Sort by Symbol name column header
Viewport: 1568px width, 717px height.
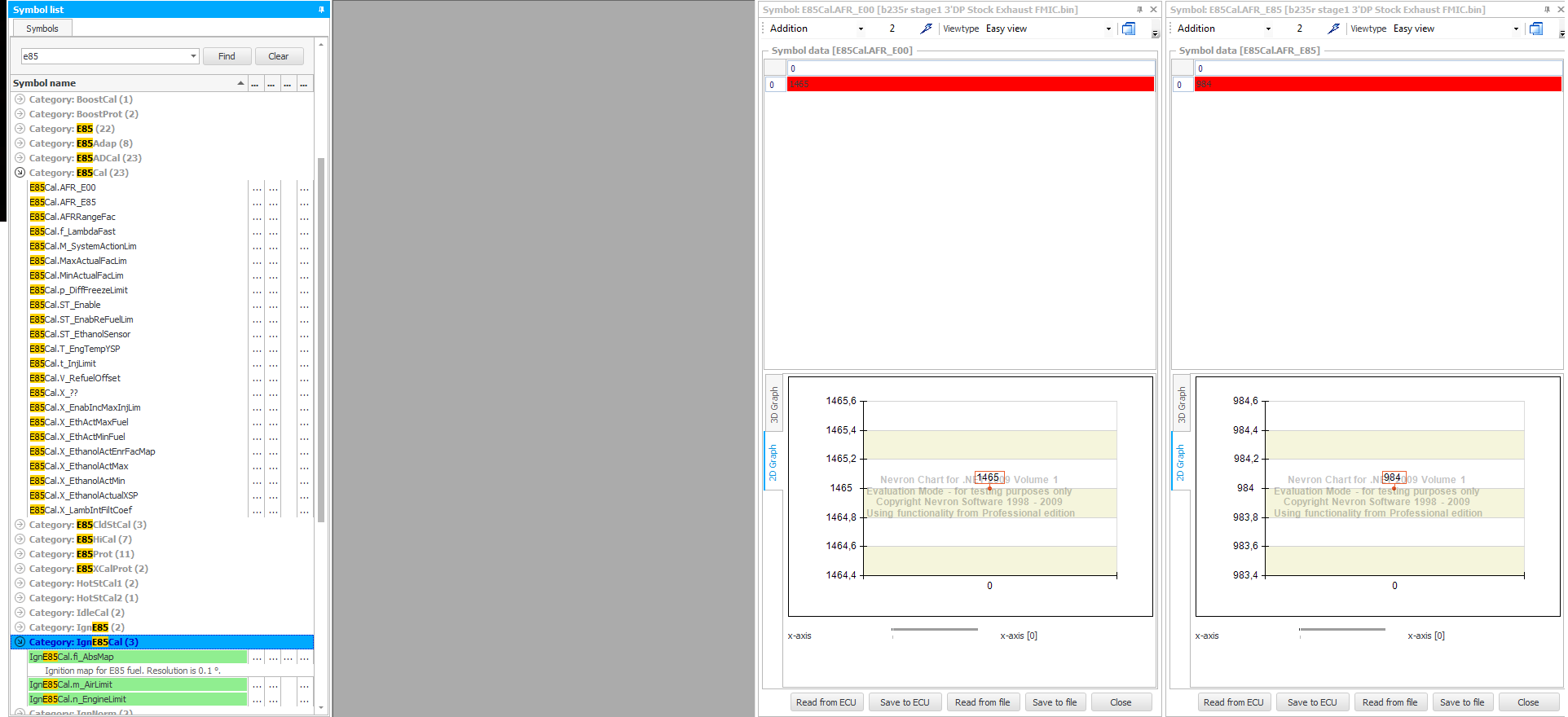(x=129, y=83)
